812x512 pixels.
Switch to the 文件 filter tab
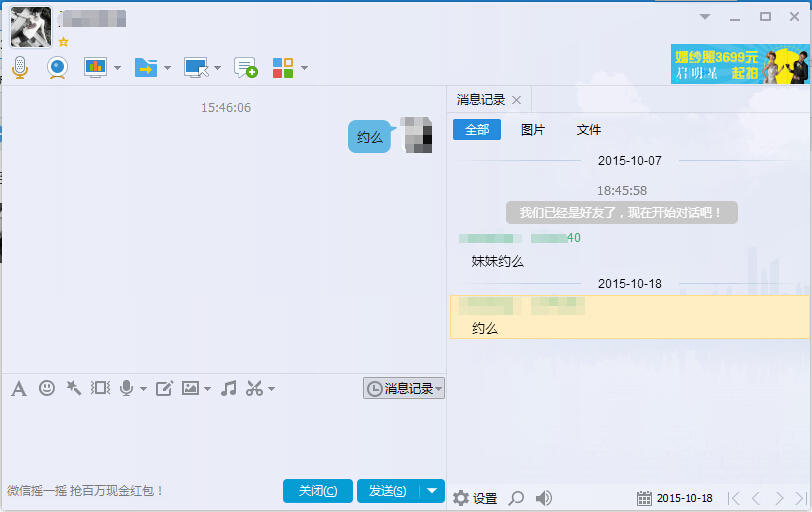coord(589,129)
